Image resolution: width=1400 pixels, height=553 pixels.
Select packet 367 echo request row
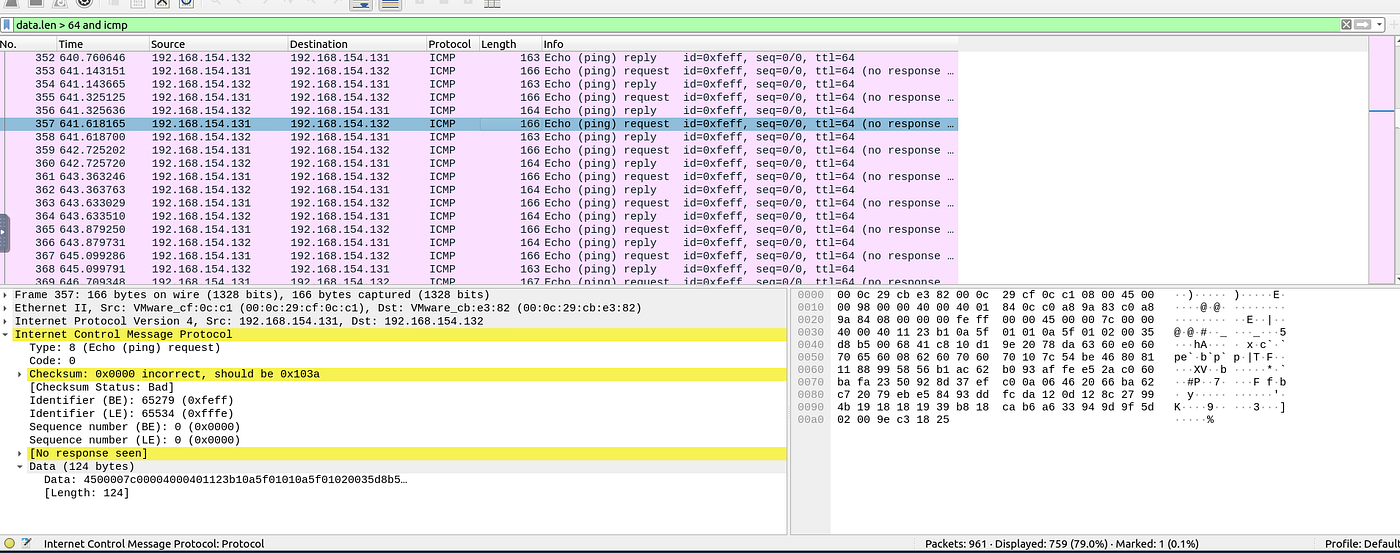tap(479, 256)
